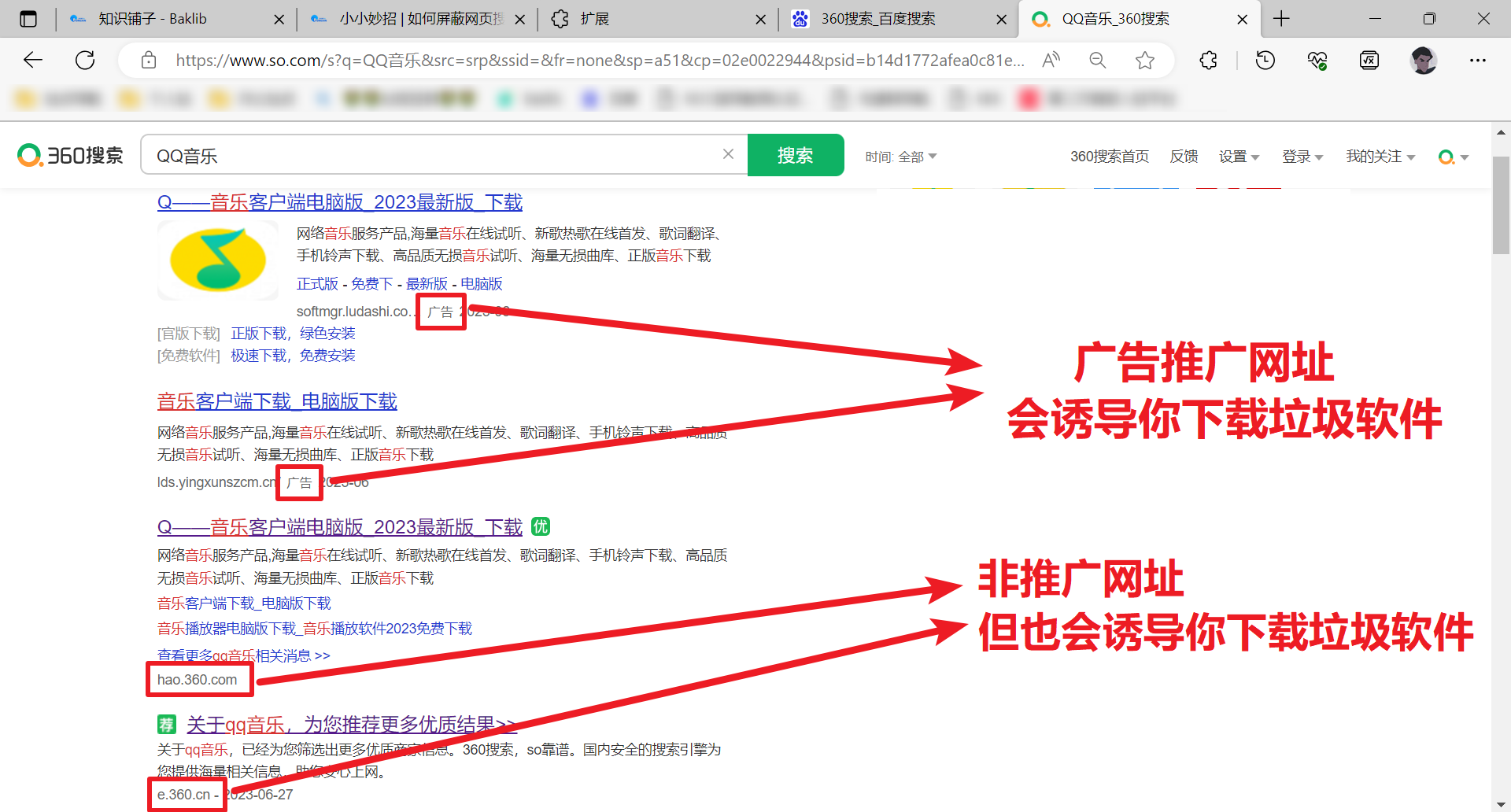Clear the search box text

coord(729,154)
